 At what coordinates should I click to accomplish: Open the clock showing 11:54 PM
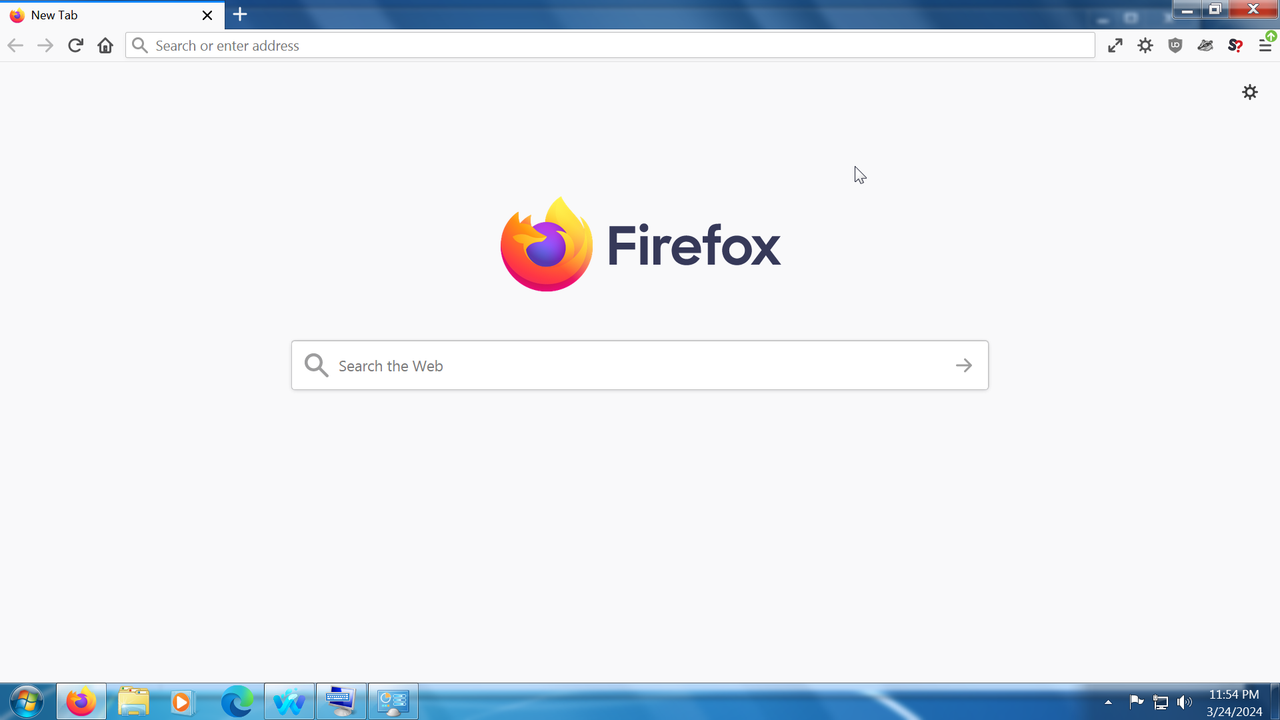tap(1234, 702)
